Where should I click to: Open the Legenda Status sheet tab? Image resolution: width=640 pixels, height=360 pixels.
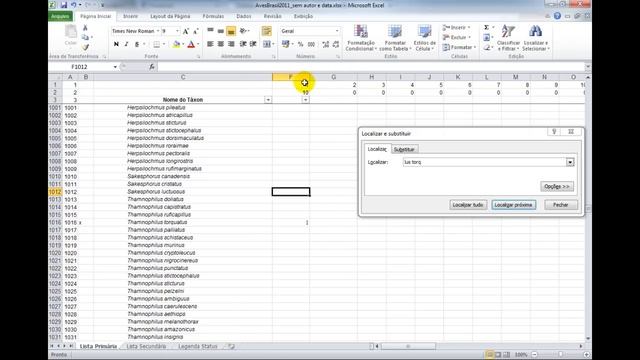point(198,346)
